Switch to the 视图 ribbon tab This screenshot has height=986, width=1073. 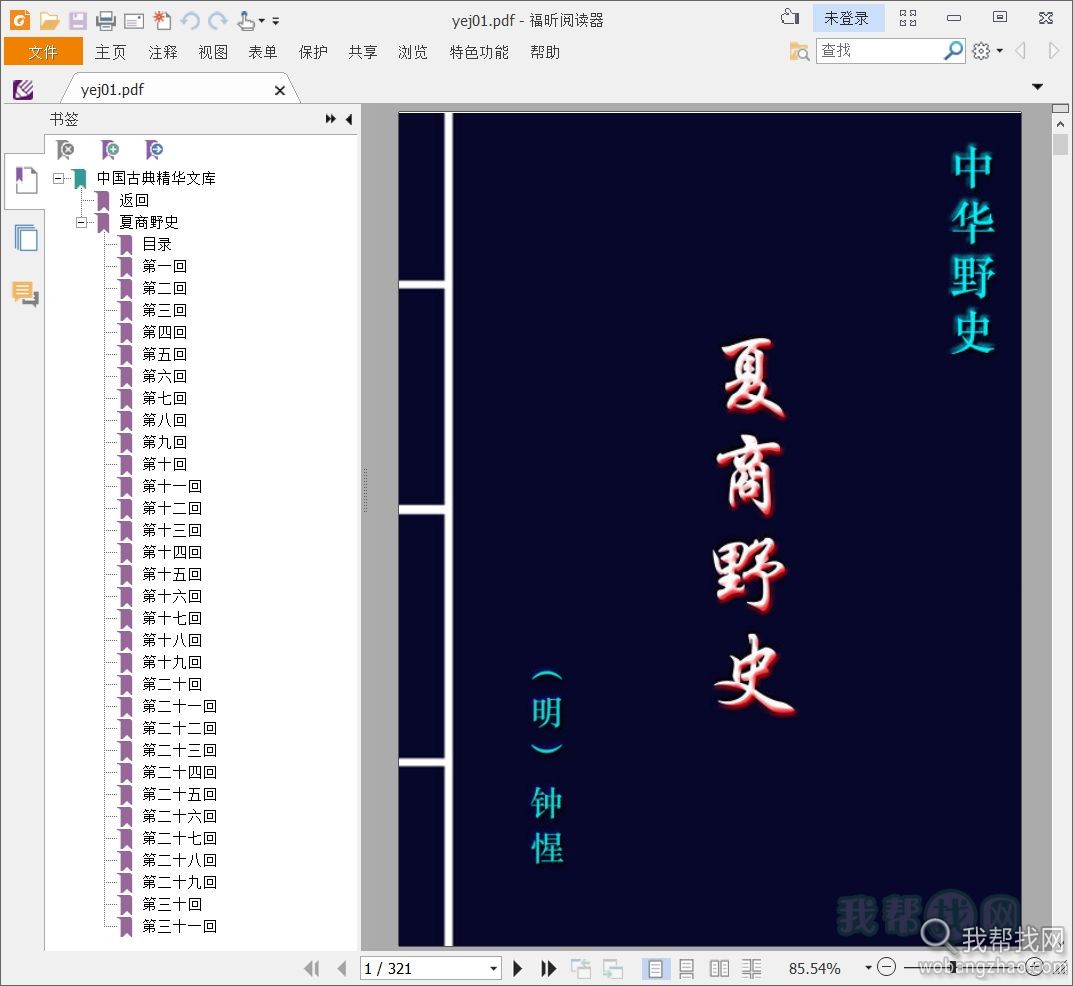[213, 52]
